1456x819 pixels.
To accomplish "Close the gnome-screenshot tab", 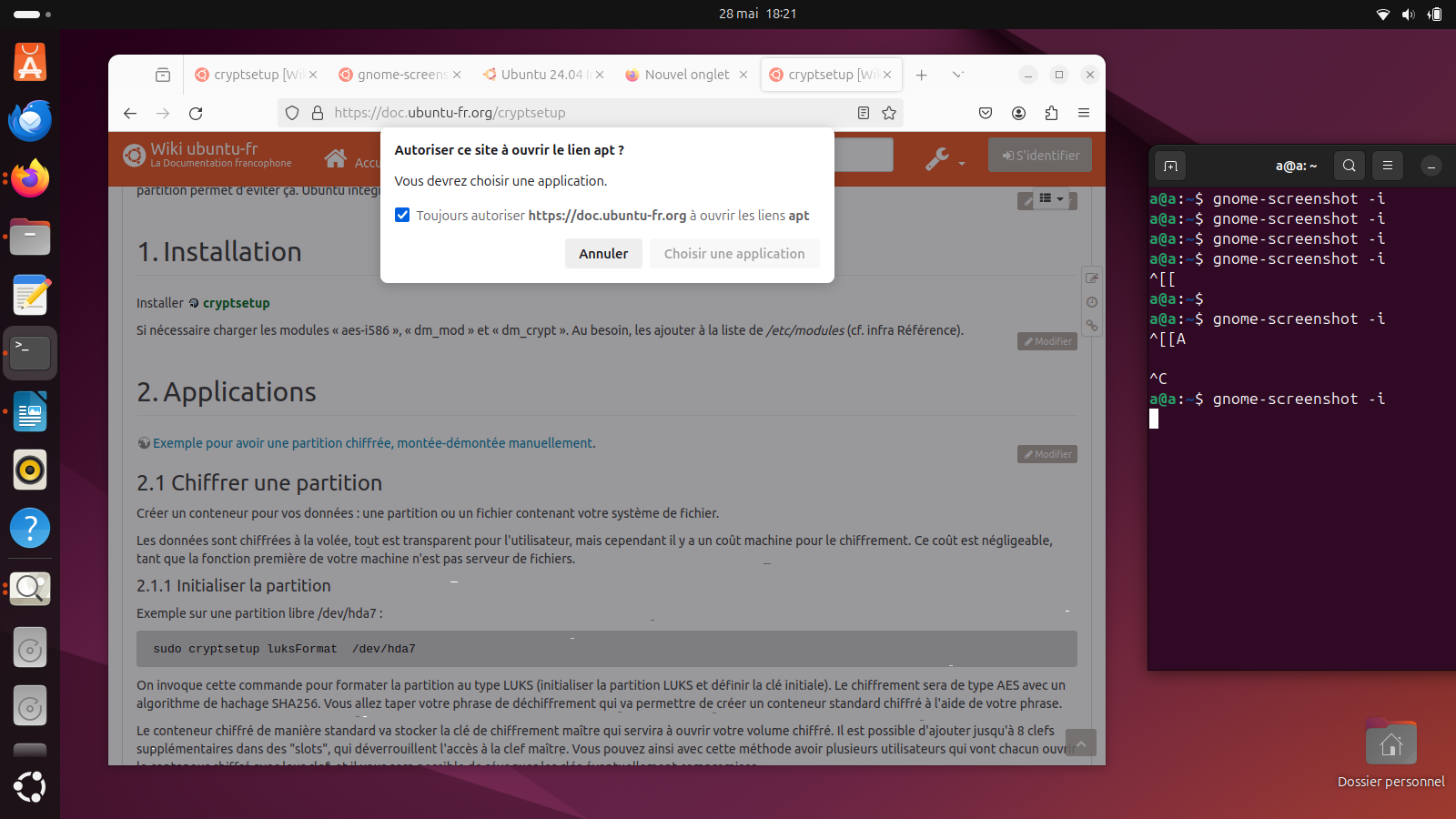I will coord(457,75).
